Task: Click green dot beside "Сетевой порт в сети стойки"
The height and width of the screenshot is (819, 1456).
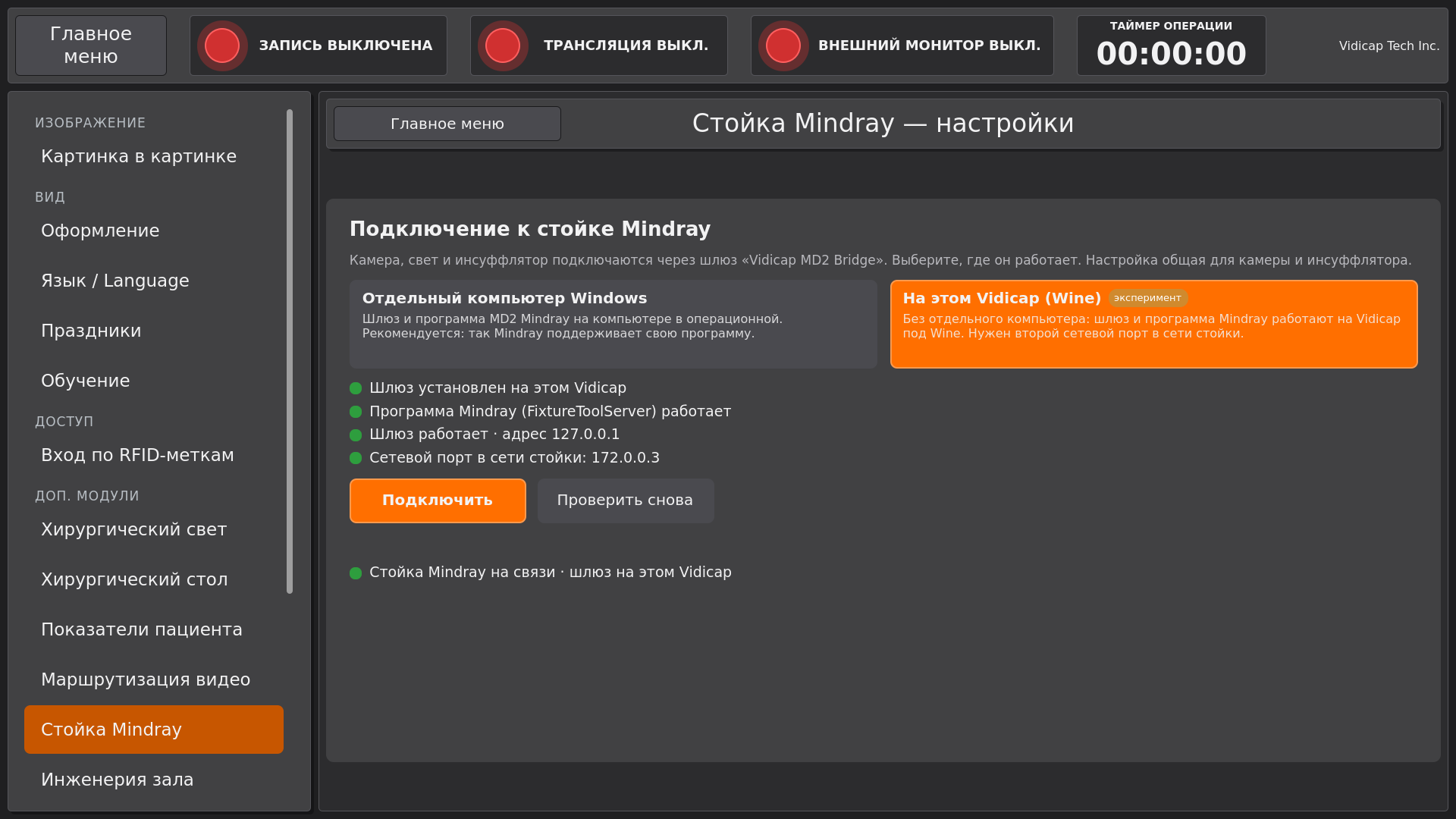Action: 356,458
